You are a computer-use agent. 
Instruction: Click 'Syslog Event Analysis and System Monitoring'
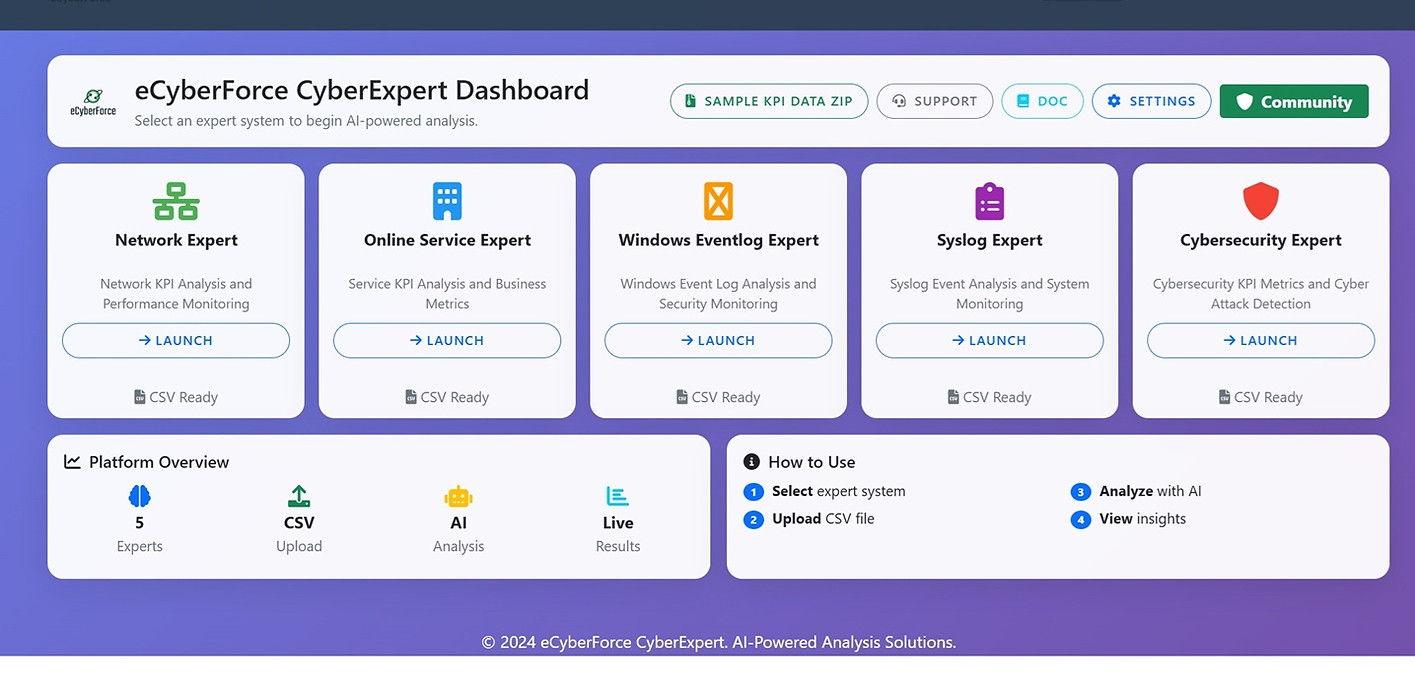point(989,294)
